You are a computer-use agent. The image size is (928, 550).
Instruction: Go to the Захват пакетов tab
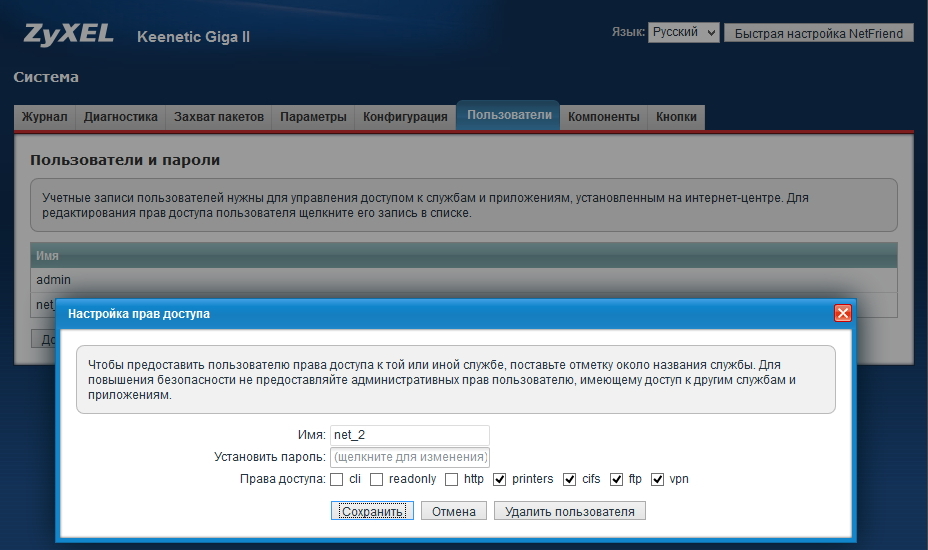pyautogui.click(x=219, y=117)
